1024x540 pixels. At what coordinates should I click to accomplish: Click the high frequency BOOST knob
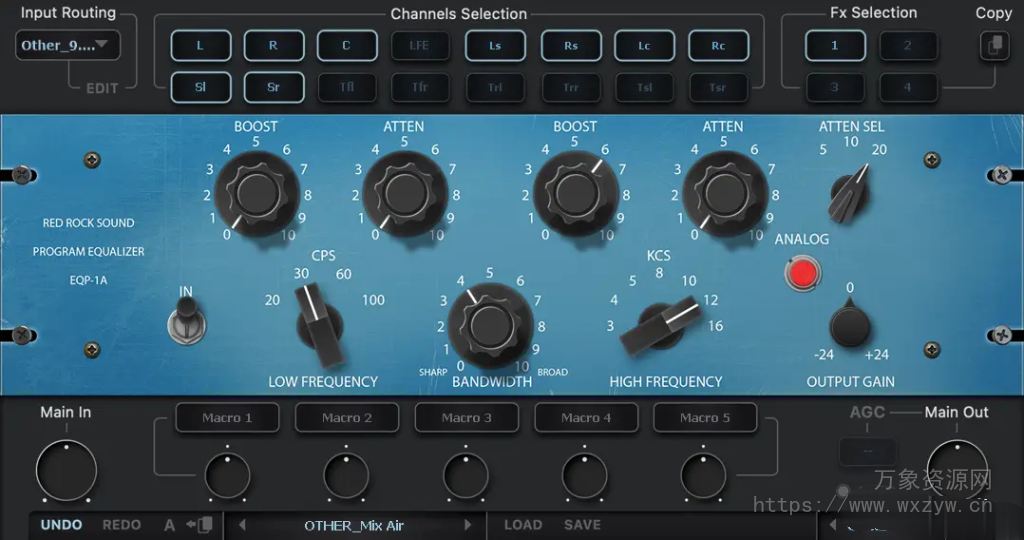pos(575,194)
